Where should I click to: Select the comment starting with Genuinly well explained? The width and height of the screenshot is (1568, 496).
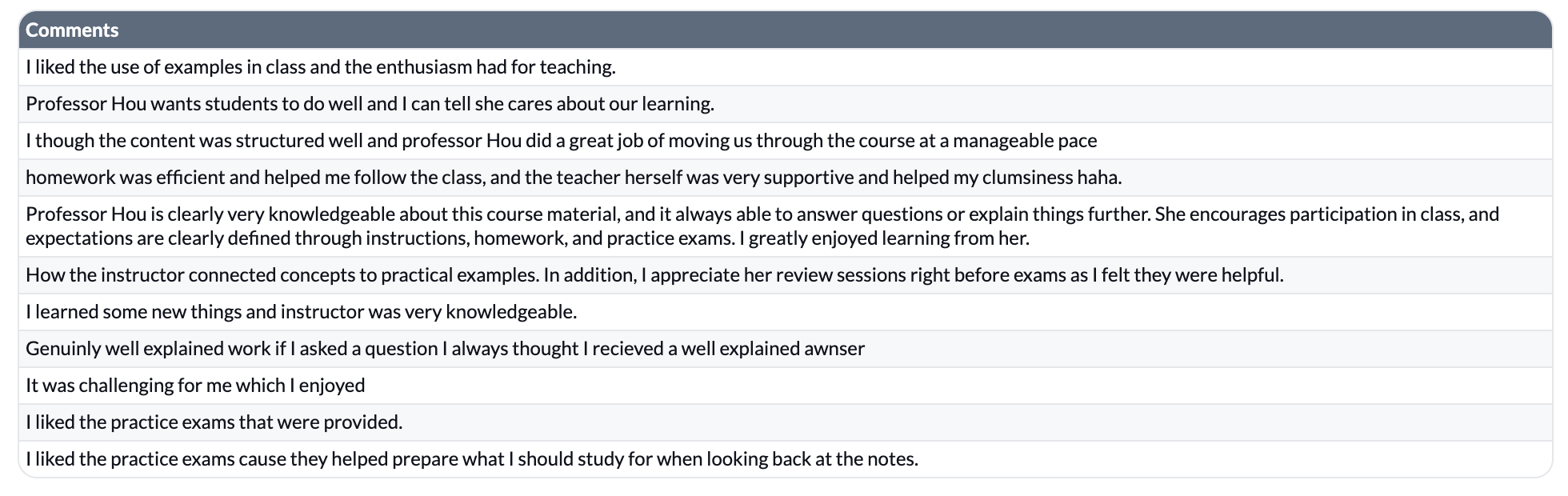785,349
